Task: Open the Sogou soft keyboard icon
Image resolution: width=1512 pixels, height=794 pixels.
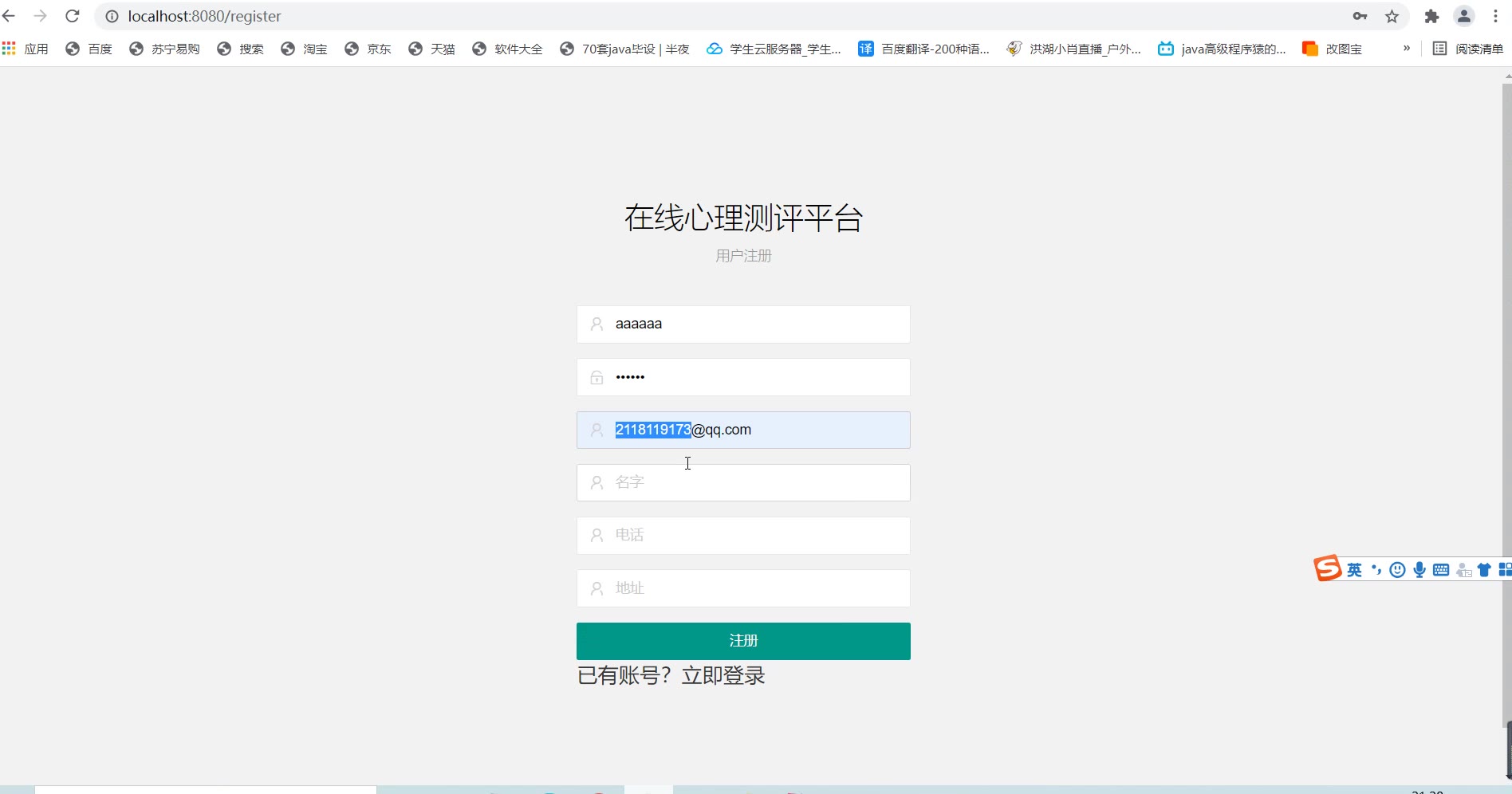Action: click(x=1441, y=569)
